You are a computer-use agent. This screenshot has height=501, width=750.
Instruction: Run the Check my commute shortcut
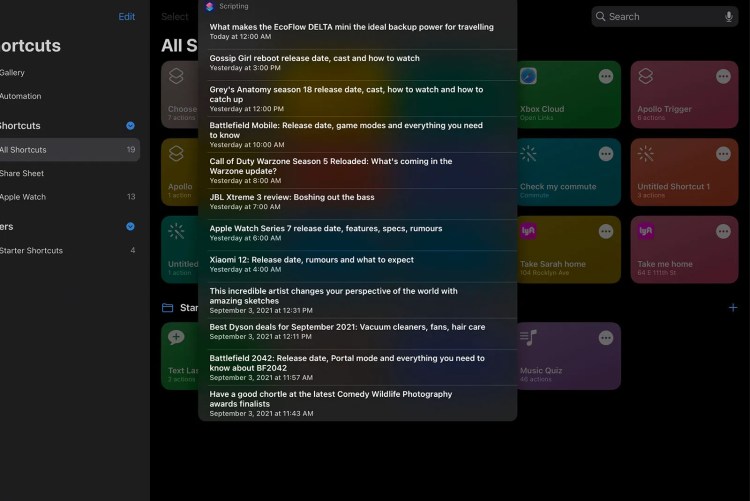click(x=569, y=172)
